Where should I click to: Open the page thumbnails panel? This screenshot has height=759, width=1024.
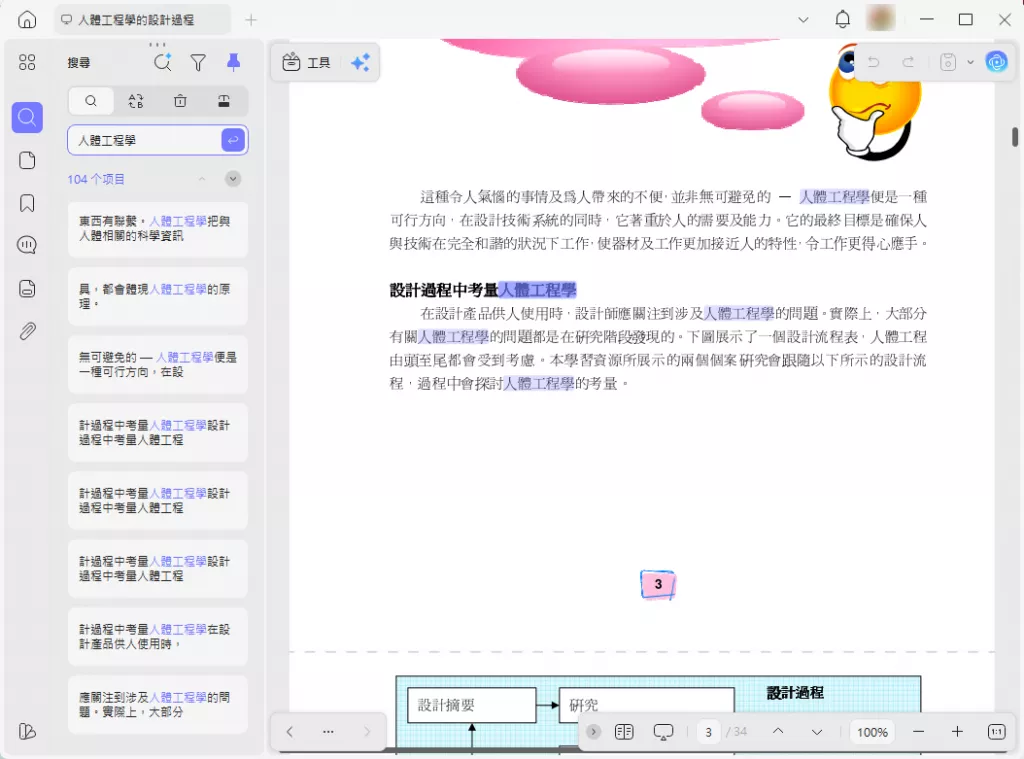(27, 160)
